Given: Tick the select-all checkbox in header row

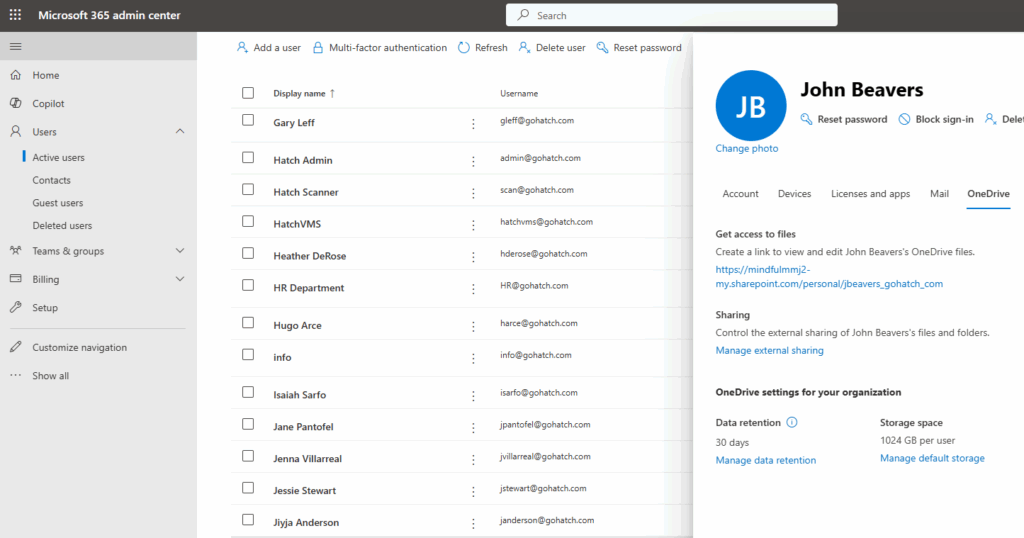Looking at the screenshot, I should (x=248, y=93).
